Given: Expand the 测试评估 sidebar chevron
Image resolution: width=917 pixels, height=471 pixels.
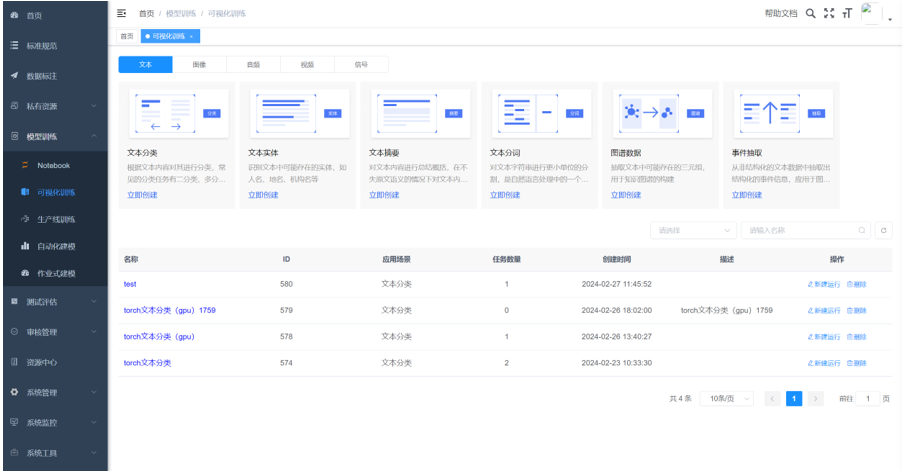Looking at the screenshot, I should [x=94, y=301].
